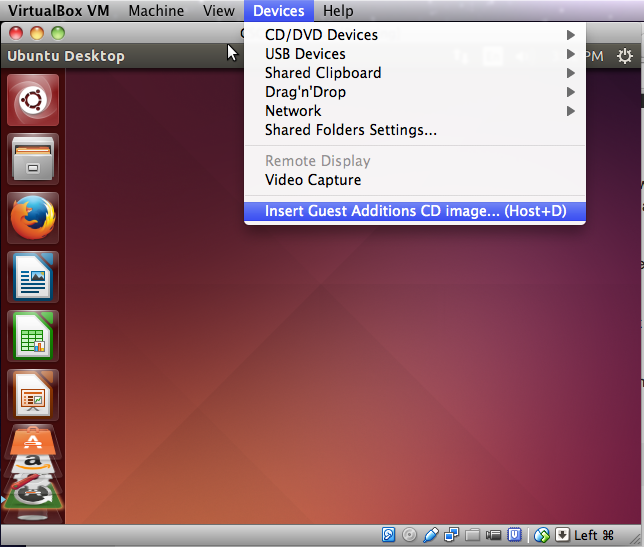Open the View menu
Image resolution: width=644 pixels, height=547 pixels.
(x=218, y=11)
